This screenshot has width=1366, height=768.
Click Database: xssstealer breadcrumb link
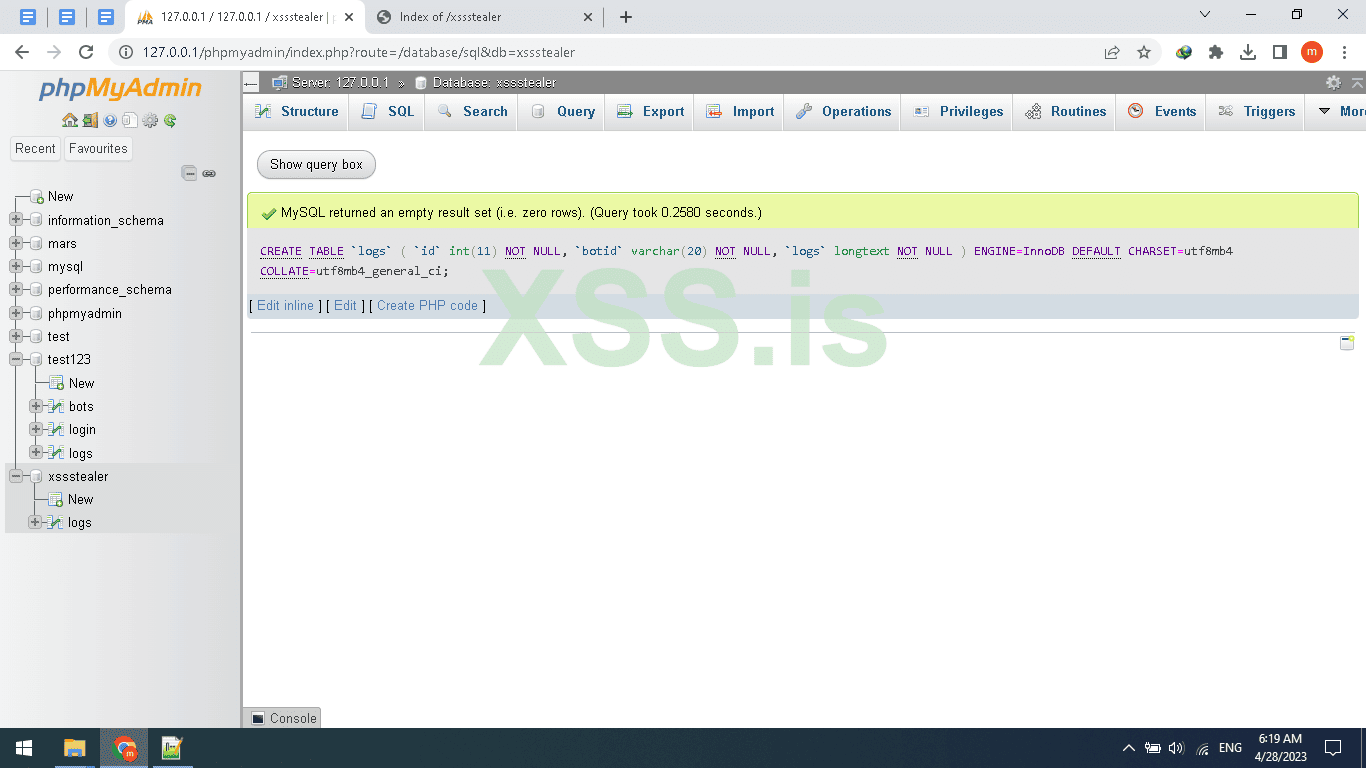pos(494,83)
